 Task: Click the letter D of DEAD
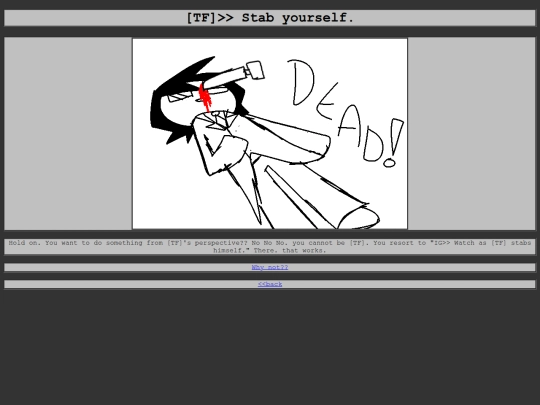click(x=303, y=83)
